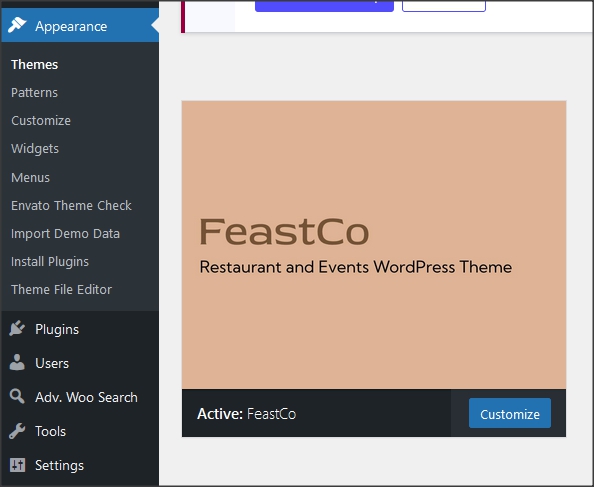
Task: Click the Appearance paintbrush icon
Action: (17, 25)
